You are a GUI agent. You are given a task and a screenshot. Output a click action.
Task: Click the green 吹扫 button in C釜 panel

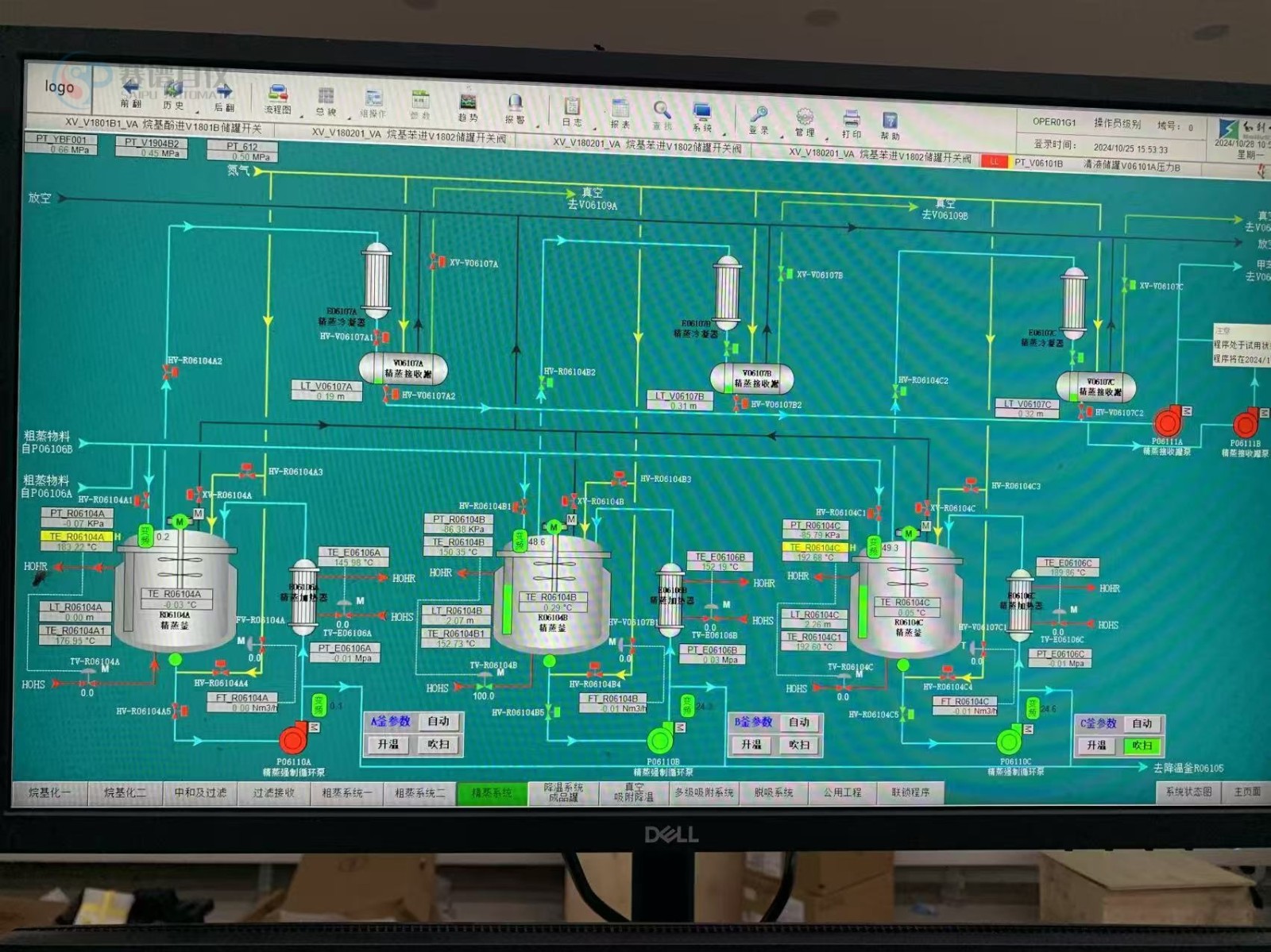point(1142,746)
